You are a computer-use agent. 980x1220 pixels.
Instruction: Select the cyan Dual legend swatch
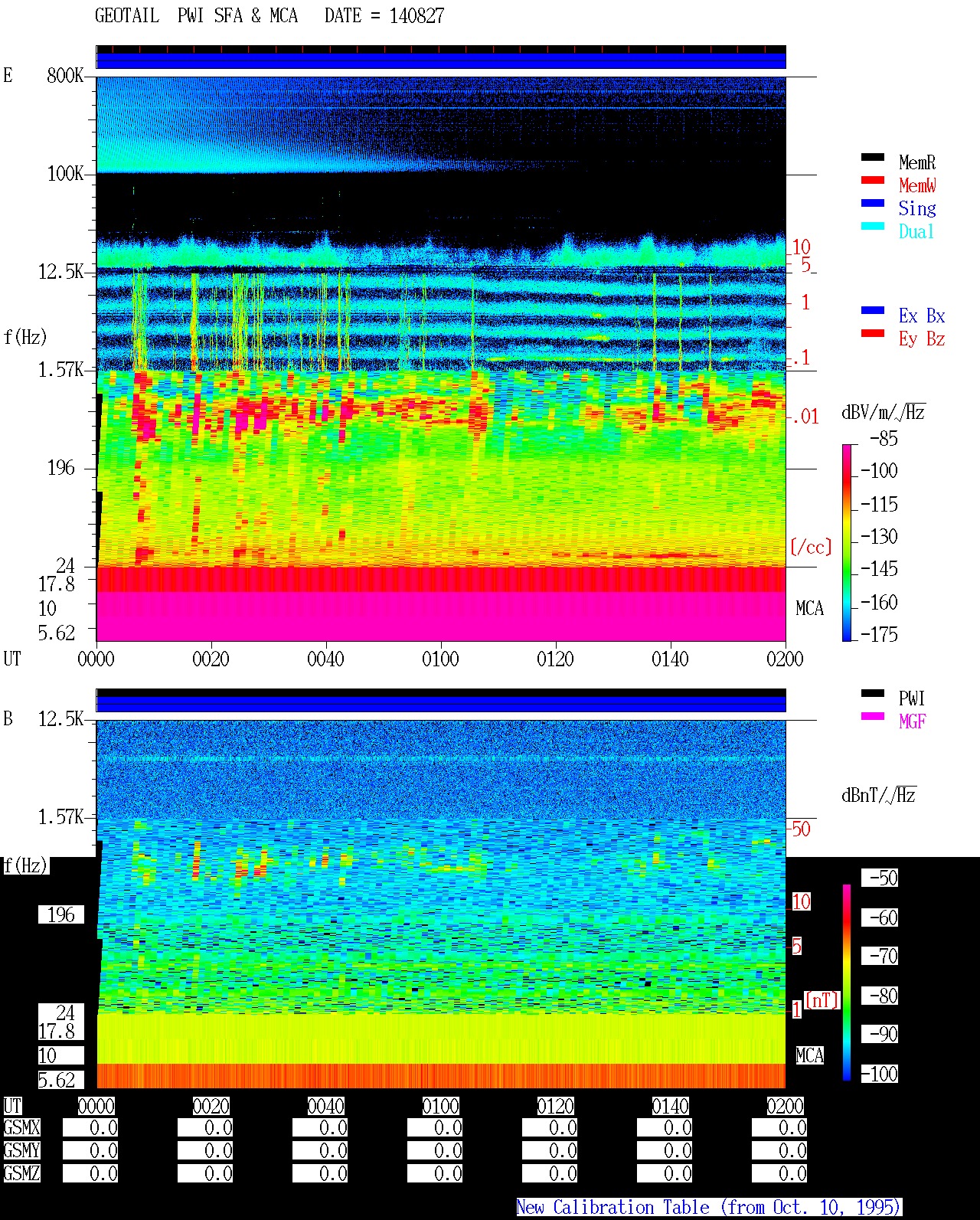873,227
